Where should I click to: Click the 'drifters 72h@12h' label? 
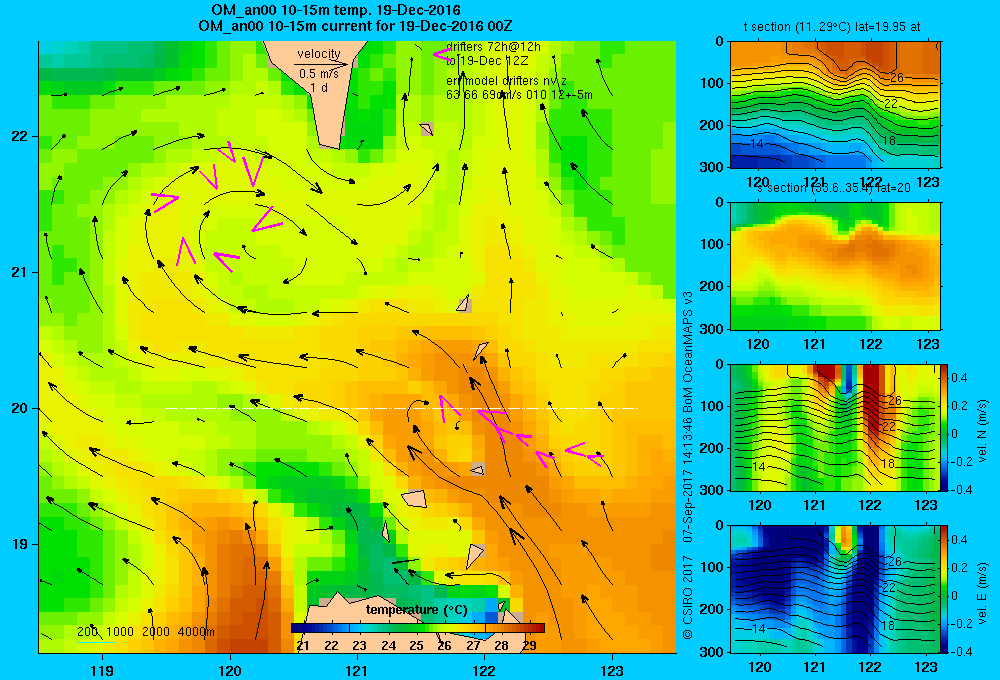493,47
